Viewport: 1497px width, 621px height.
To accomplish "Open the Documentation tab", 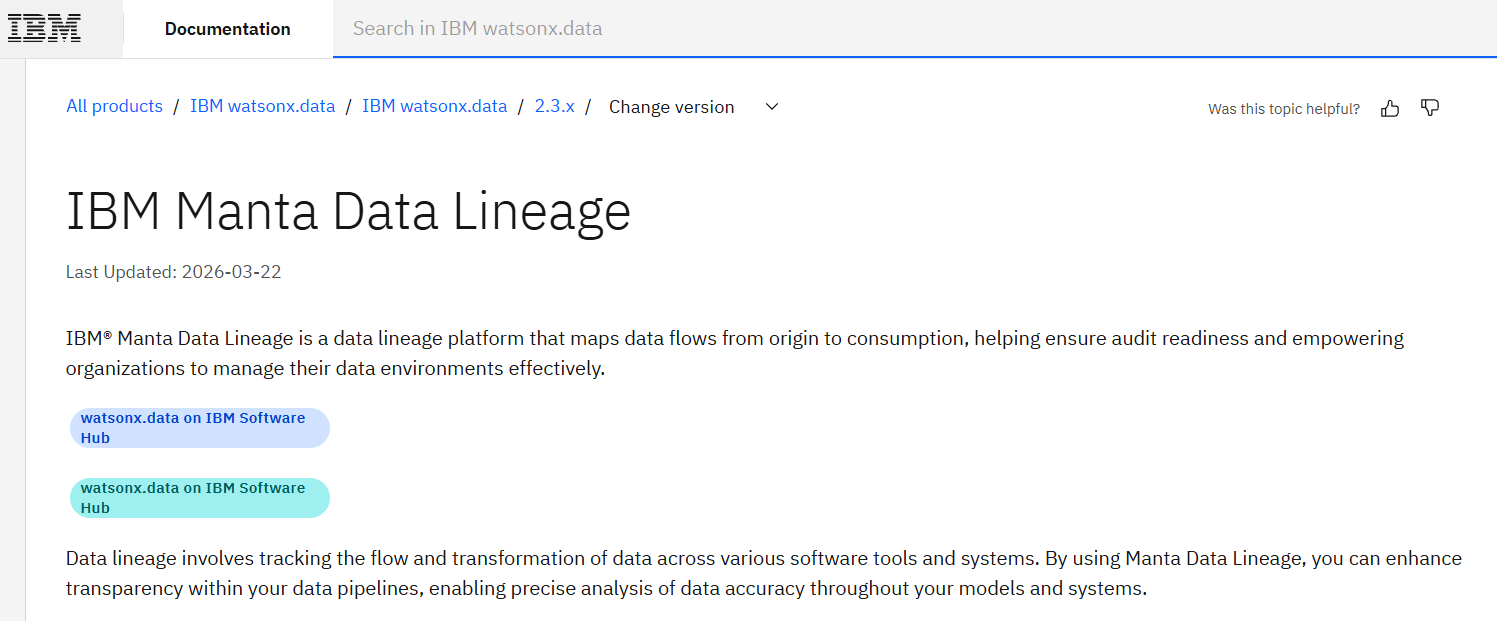I will (x=228, y=29).
